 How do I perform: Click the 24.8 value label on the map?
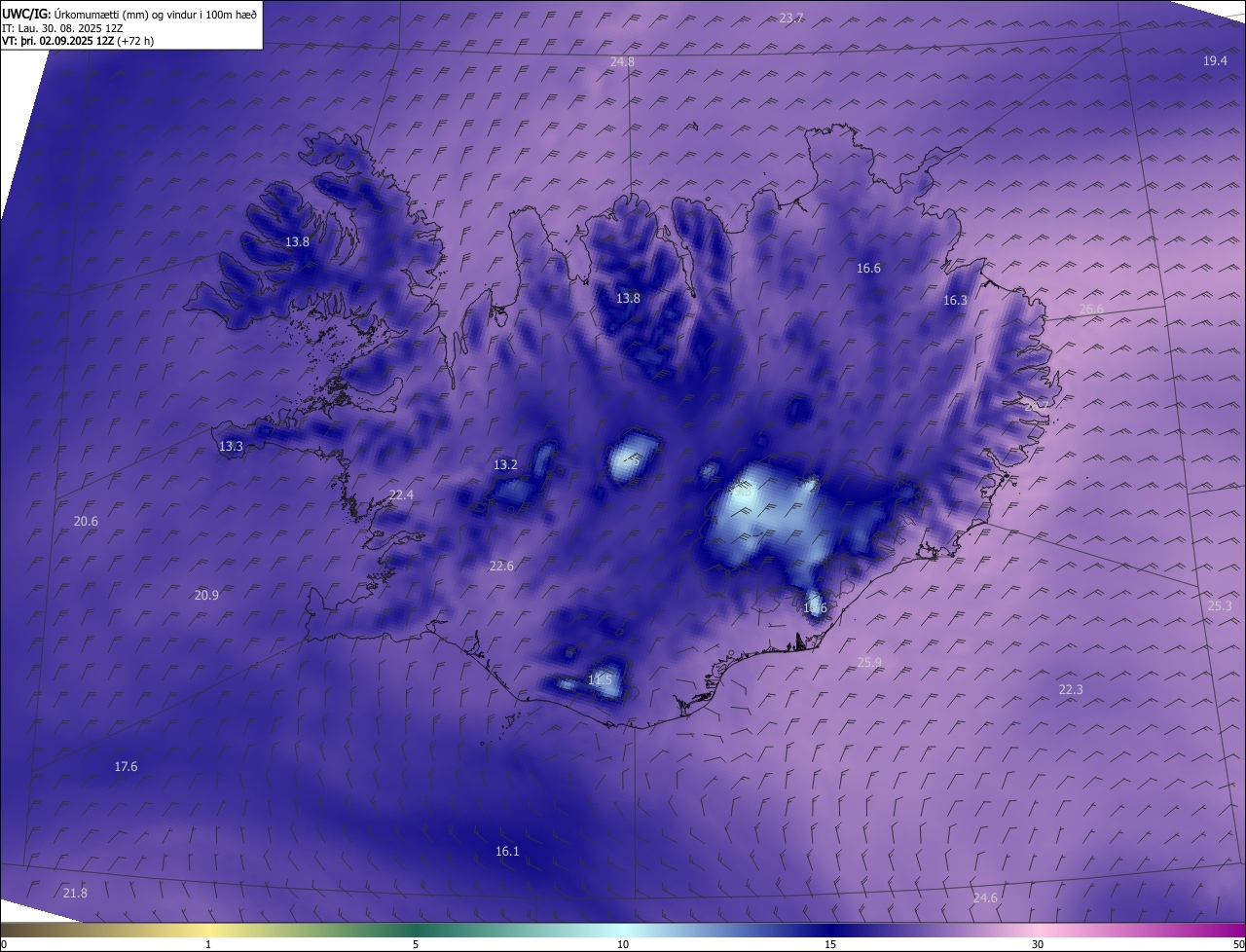[x=622, y=62]
